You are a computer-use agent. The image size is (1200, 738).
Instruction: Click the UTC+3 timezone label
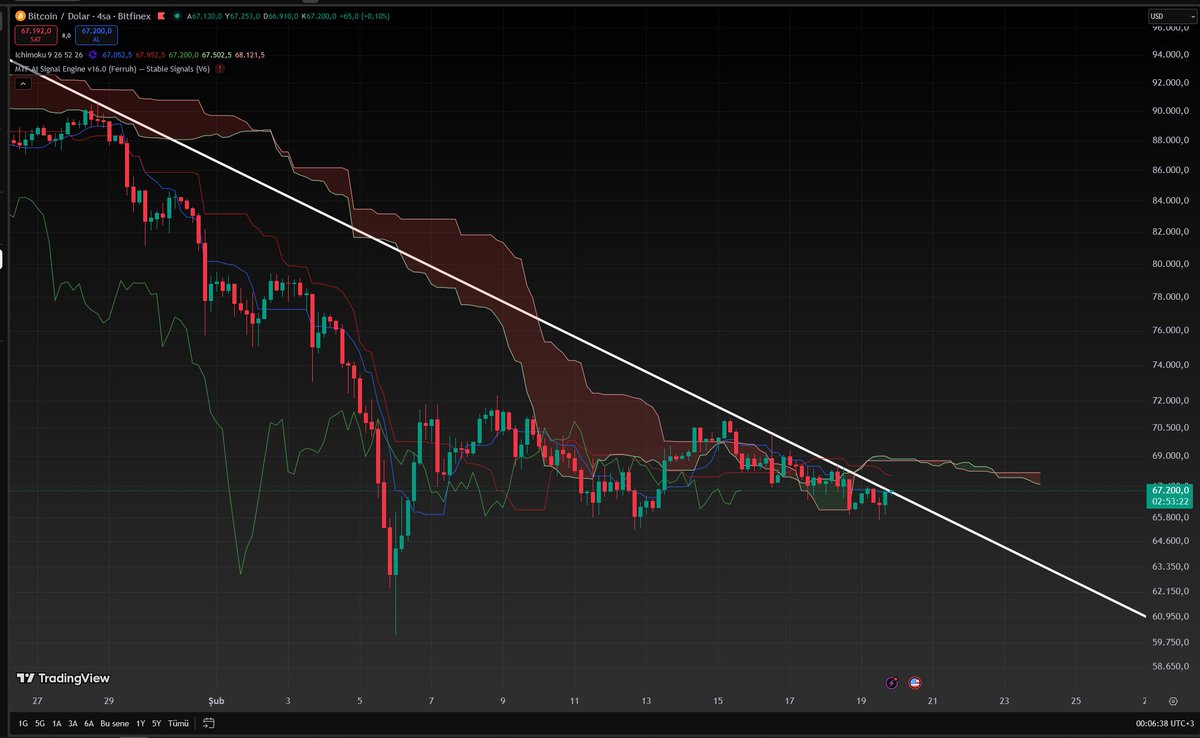1163,723
